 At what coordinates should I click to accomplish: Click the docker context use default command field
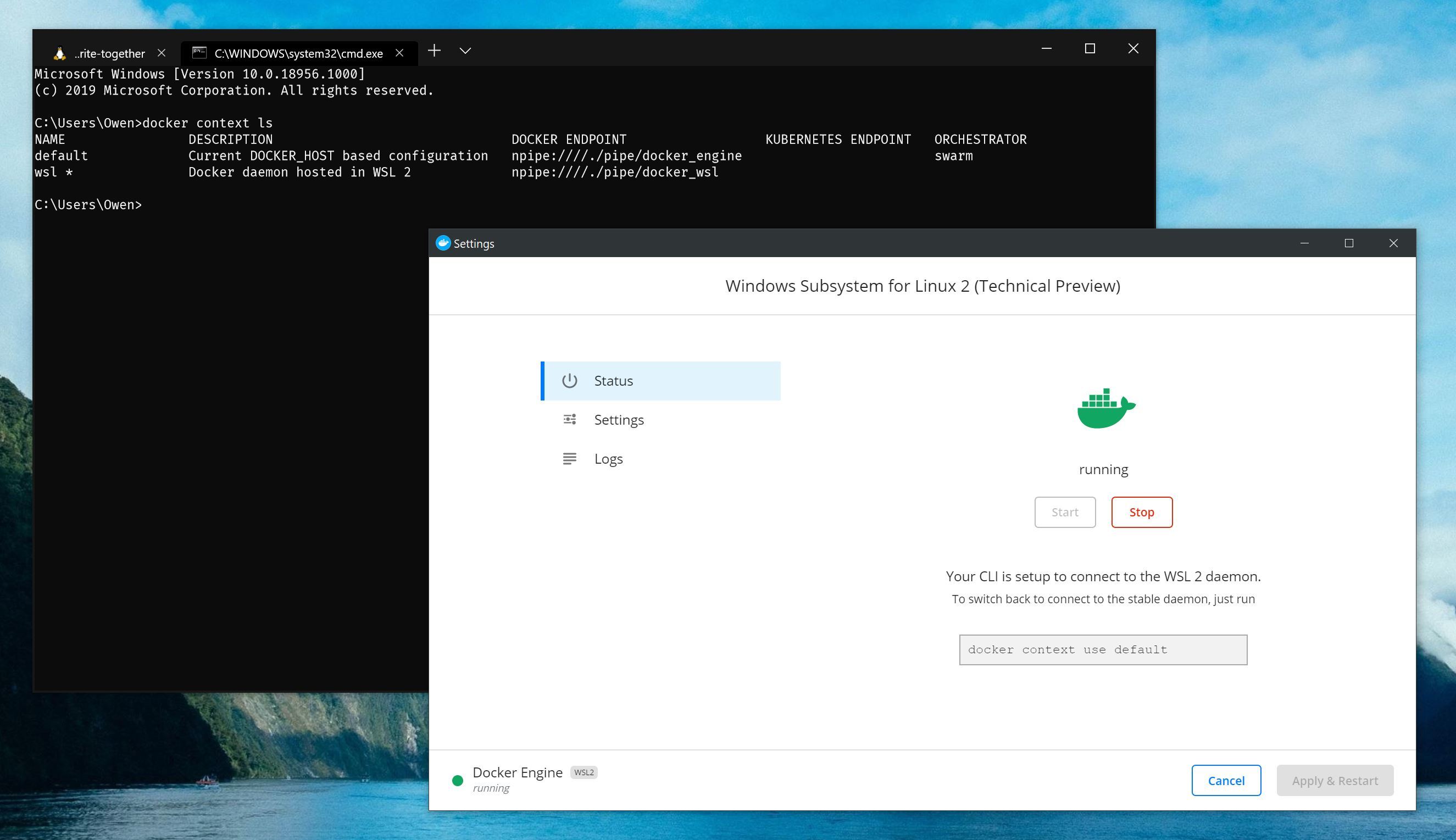point(1102,649)
